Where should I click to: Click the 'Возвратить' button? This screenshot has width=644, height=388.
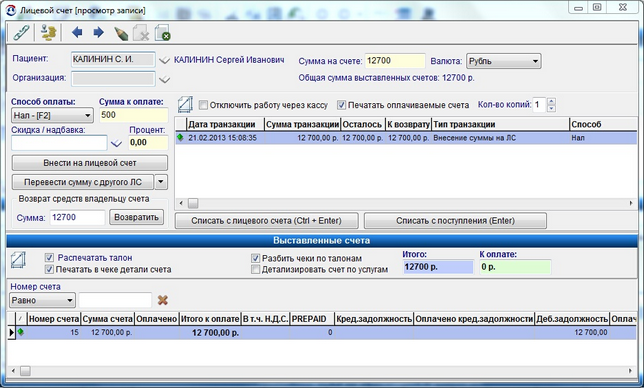[136, 217]
